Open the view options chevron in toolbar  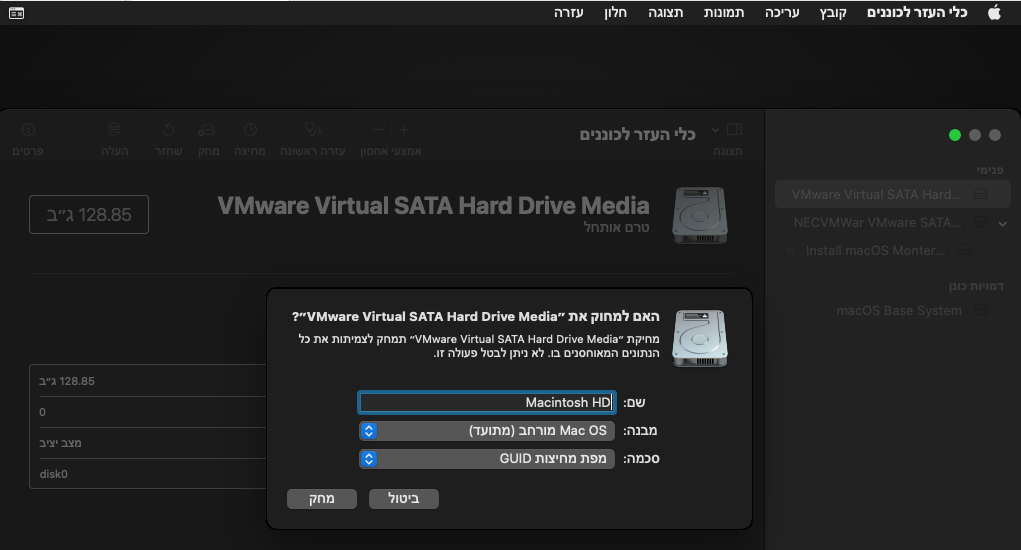pyautogui.click(x=715, y=130)
